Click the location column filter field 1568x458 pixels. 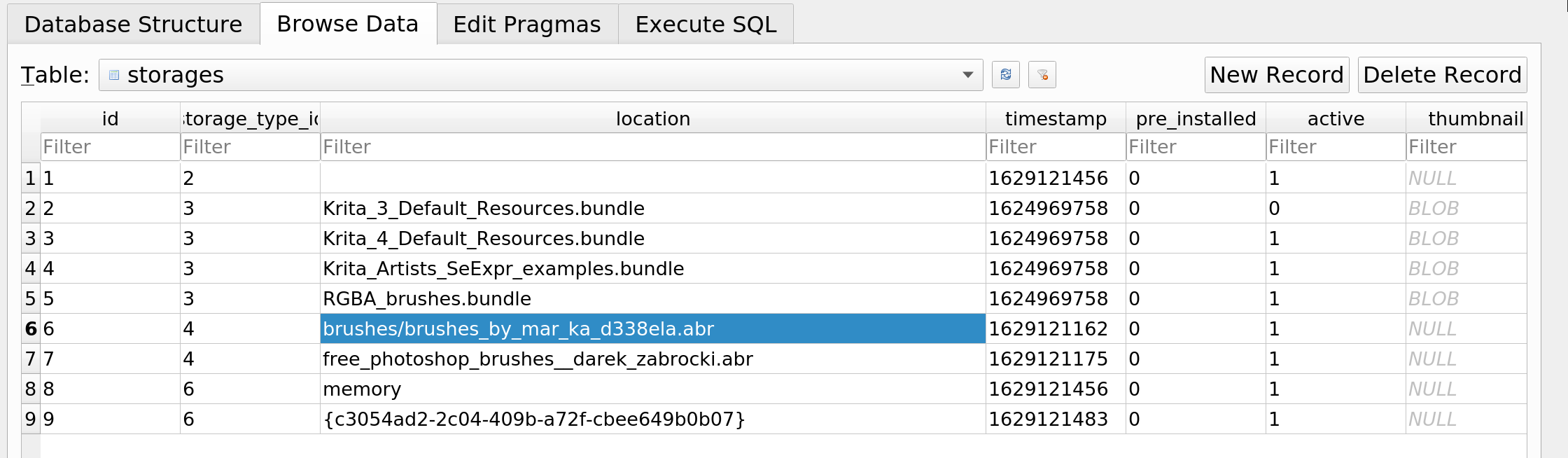click(652, 147)
